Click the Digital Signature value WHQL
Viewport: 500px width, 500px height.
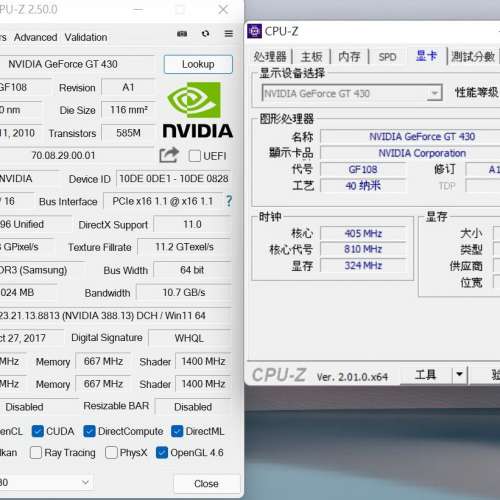tap(190, 338)
